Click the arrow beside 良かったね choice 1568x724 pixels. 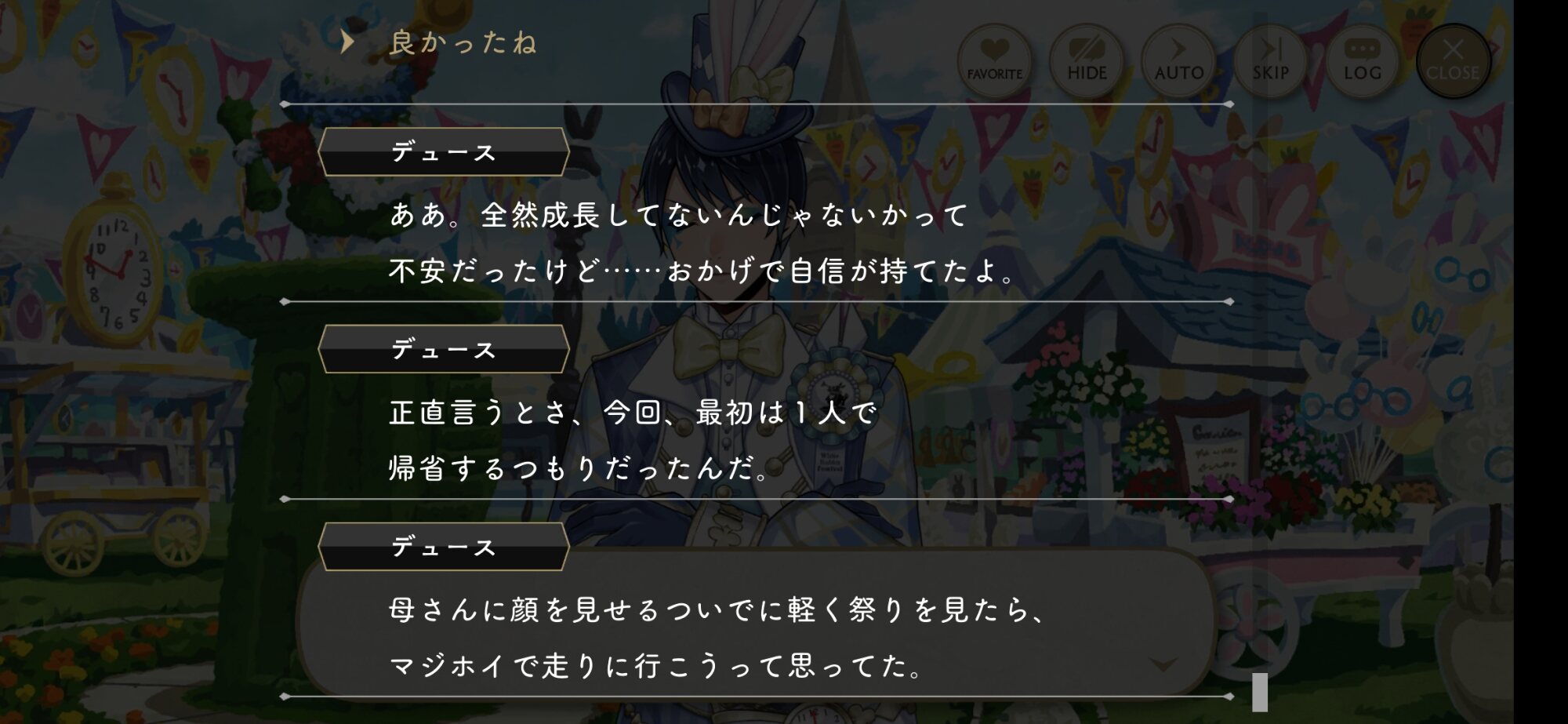(x=347, y=42)
